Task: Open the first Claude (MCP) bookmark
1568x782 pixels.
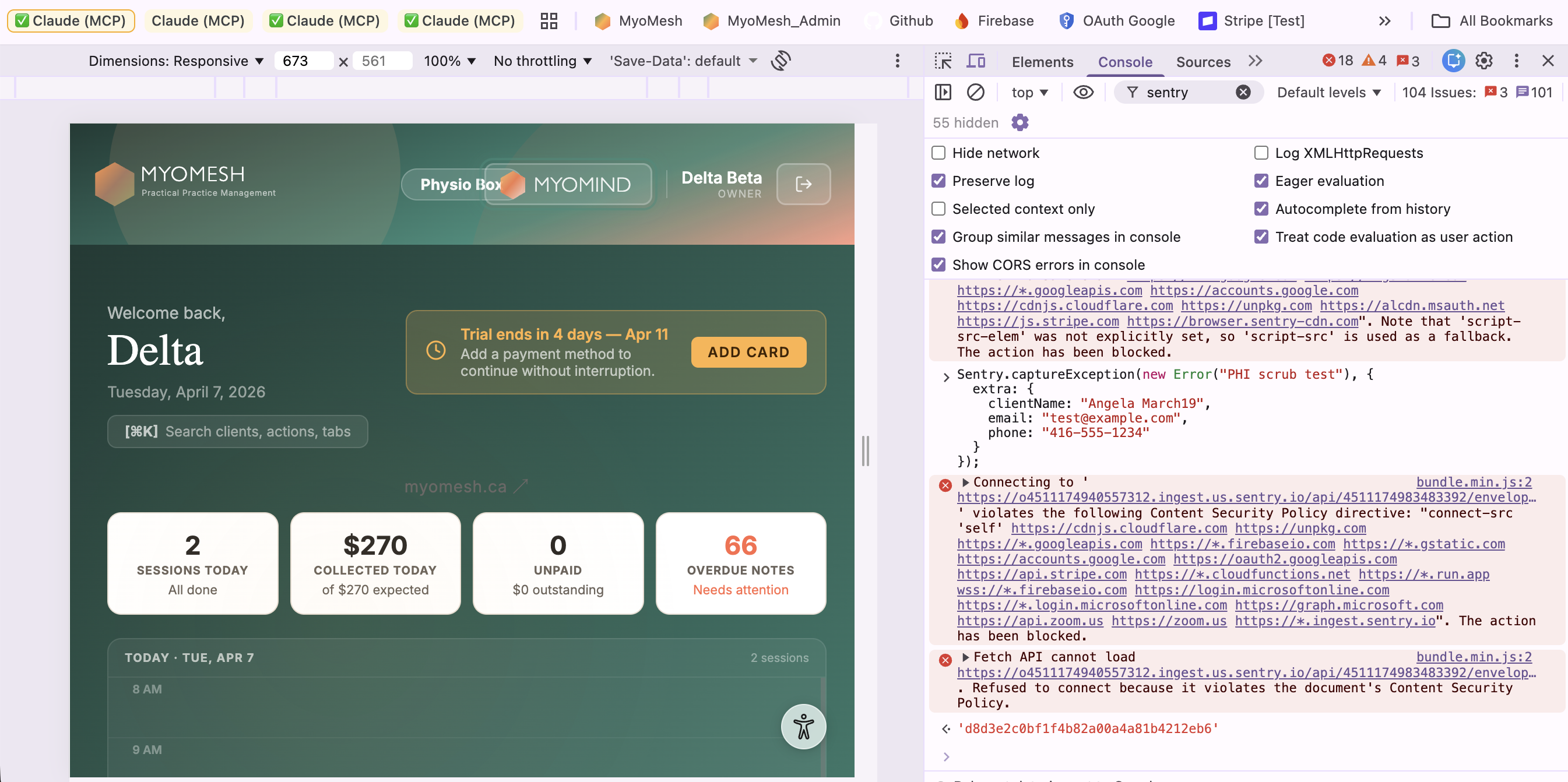Action: 71,21
